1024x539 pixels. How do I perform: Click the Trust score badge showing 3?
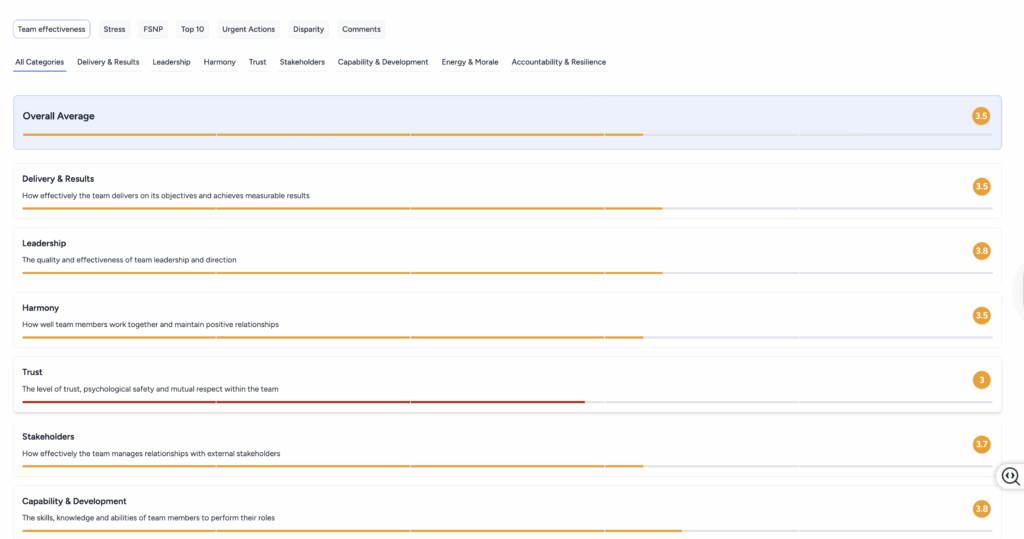click(981, 380)
